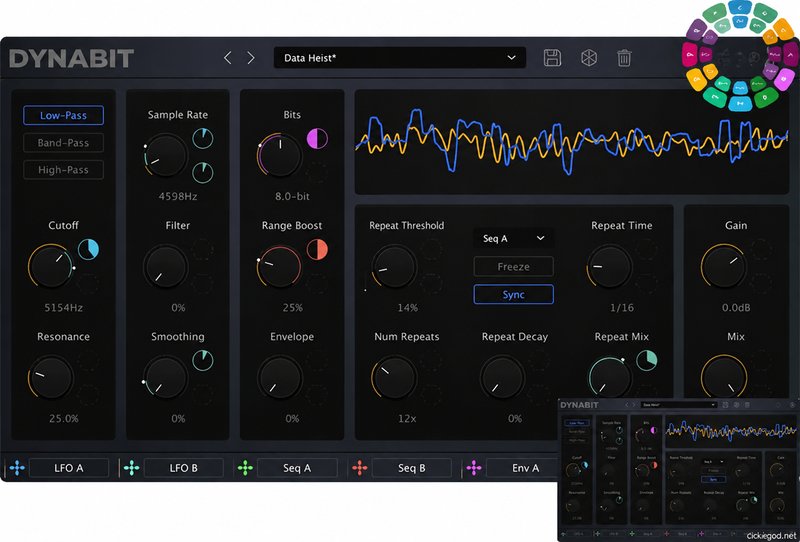800x542 pixels.
Task: Click red modulation dial beside Range Boost
Action: [317, 250]
